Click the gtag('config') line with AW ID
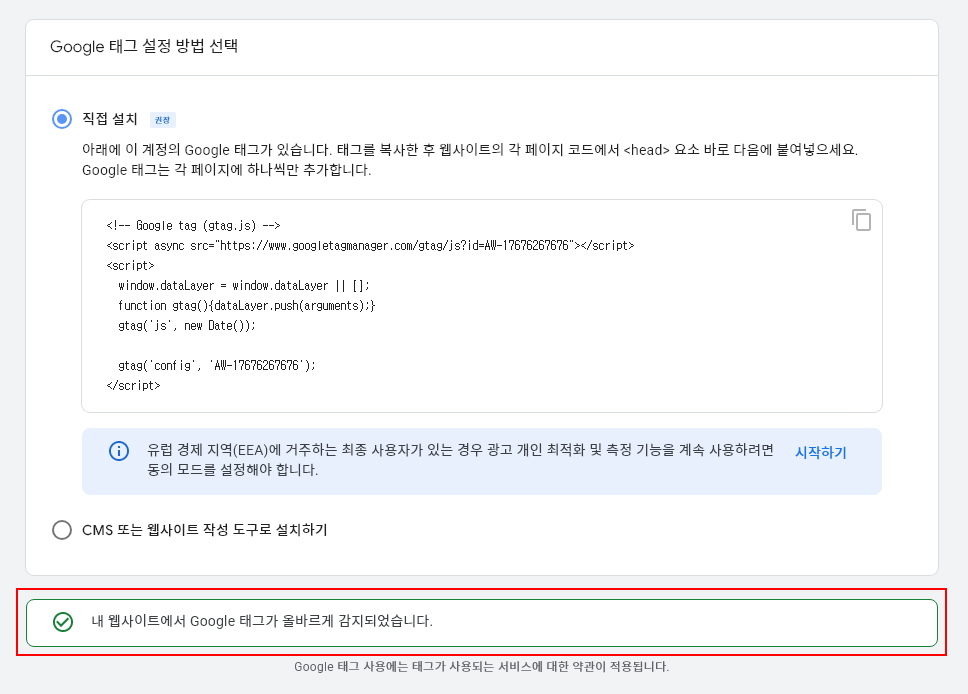This screenshot has height=694, width=968. tap(217, 366)
